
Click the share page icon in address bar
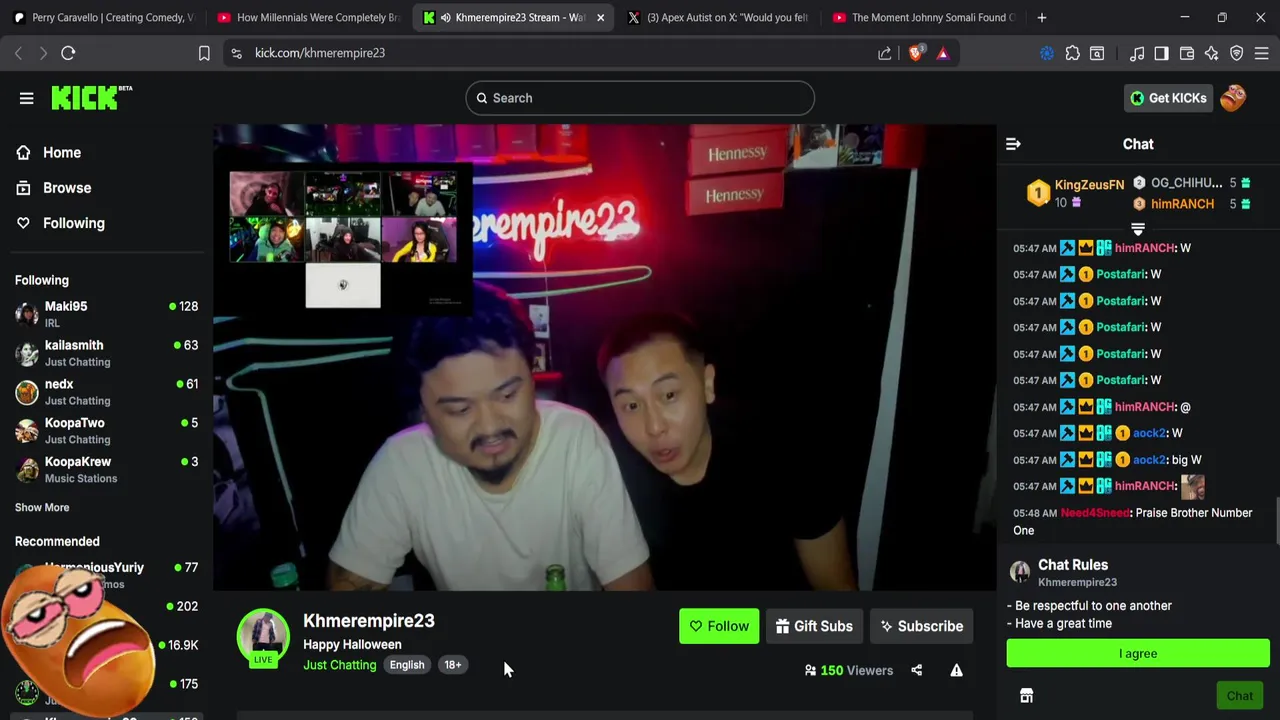click(885, 53)
